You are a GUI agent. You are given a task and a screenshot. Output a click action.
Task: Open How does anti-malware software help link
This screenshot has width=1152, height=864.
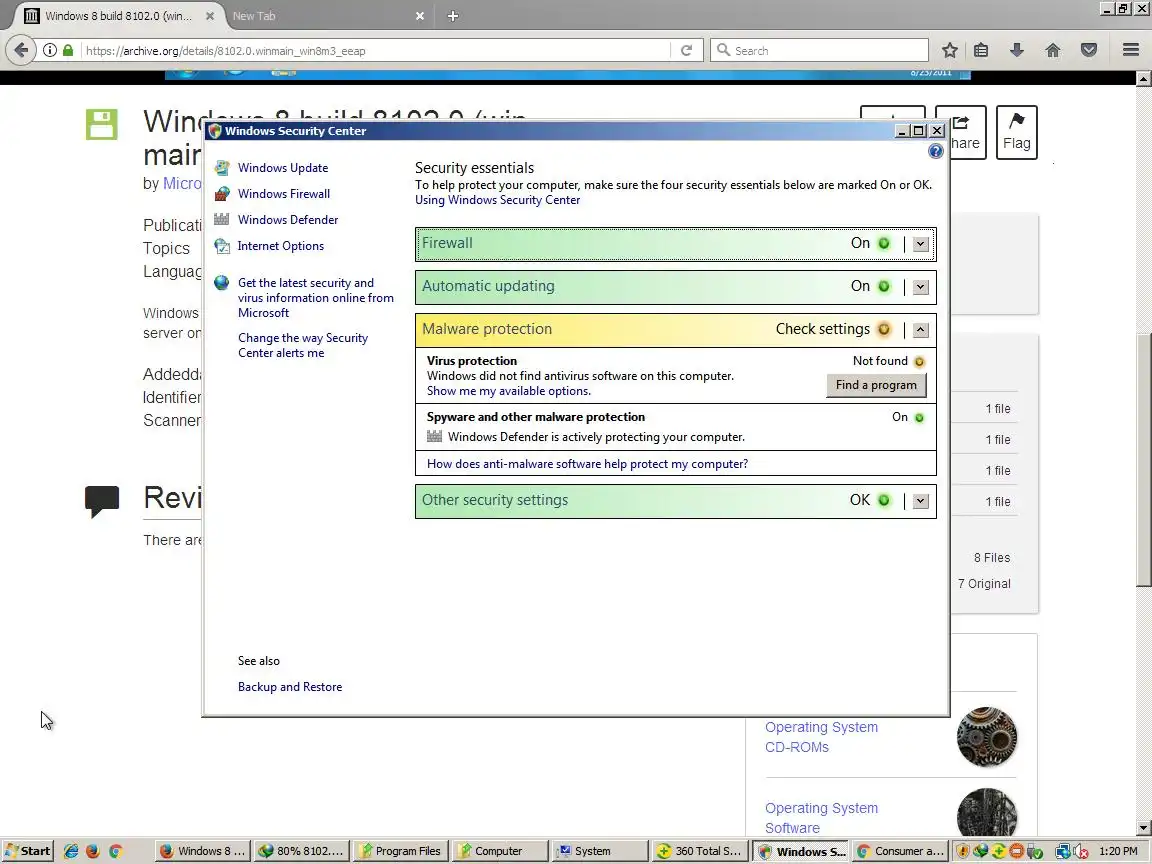tap(587, 464)
